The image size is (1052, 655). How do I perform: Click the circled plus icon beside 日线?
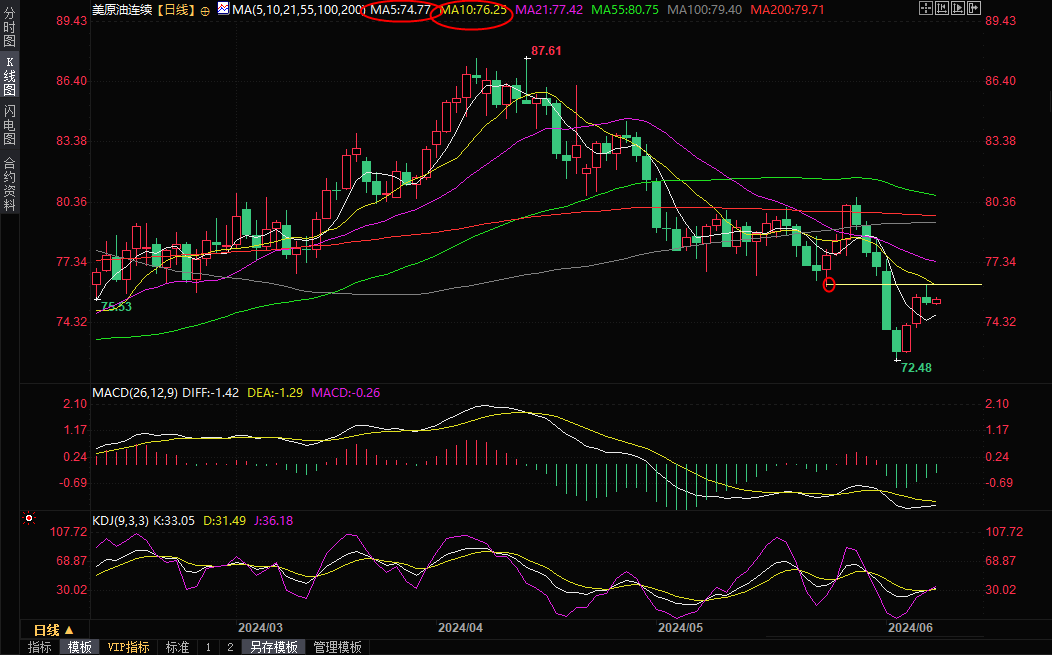click(x=206, y=10)
